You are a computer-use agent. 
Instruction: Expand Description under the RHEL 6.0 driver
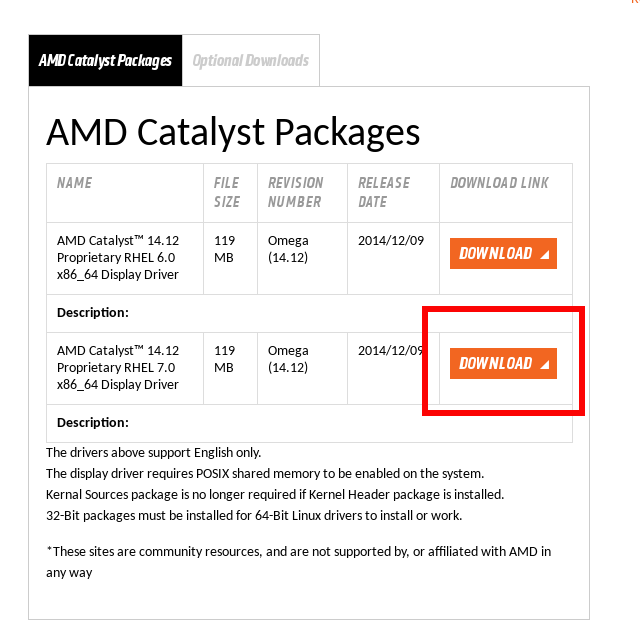93,312
